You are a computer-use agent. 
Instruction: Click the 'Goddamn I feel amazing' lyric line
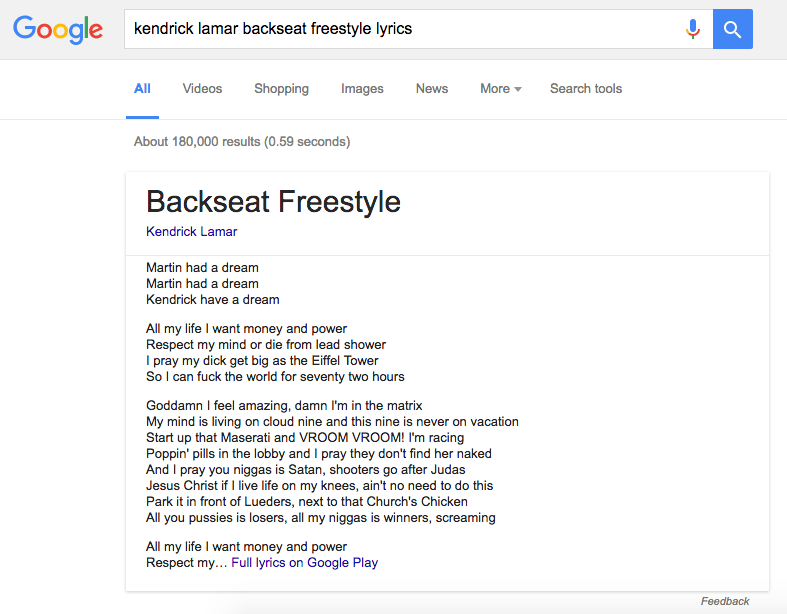[284, 406]
